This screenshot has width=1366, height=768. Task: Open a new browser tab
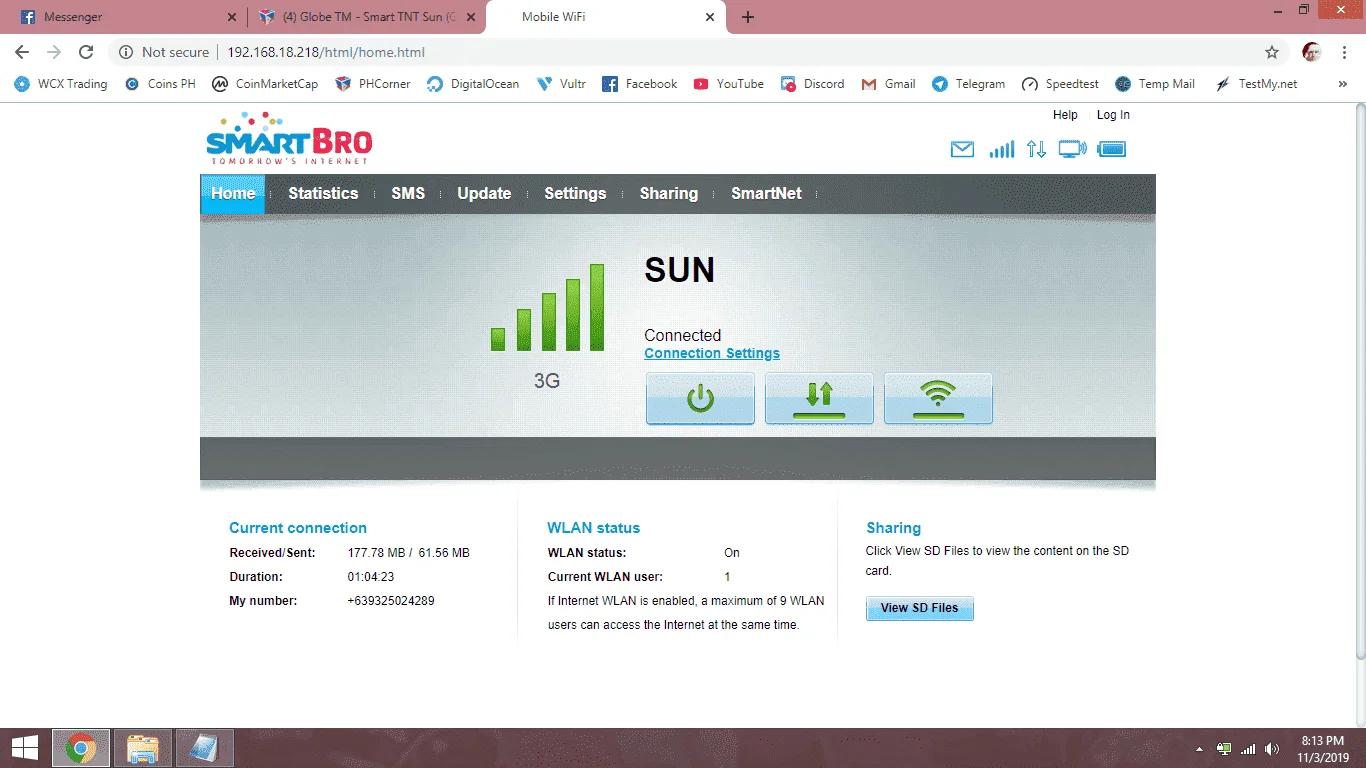(x=748, y=17)
